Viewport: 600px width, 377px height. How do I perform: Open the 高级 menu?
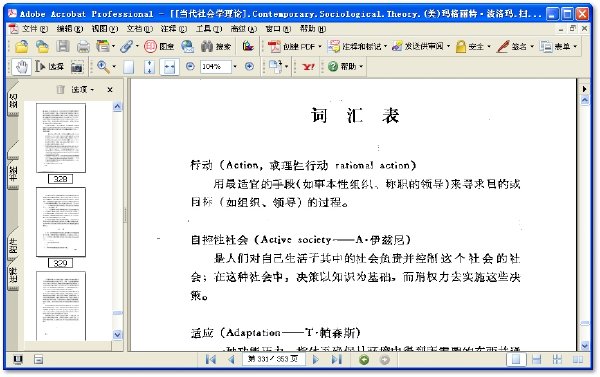244,29
